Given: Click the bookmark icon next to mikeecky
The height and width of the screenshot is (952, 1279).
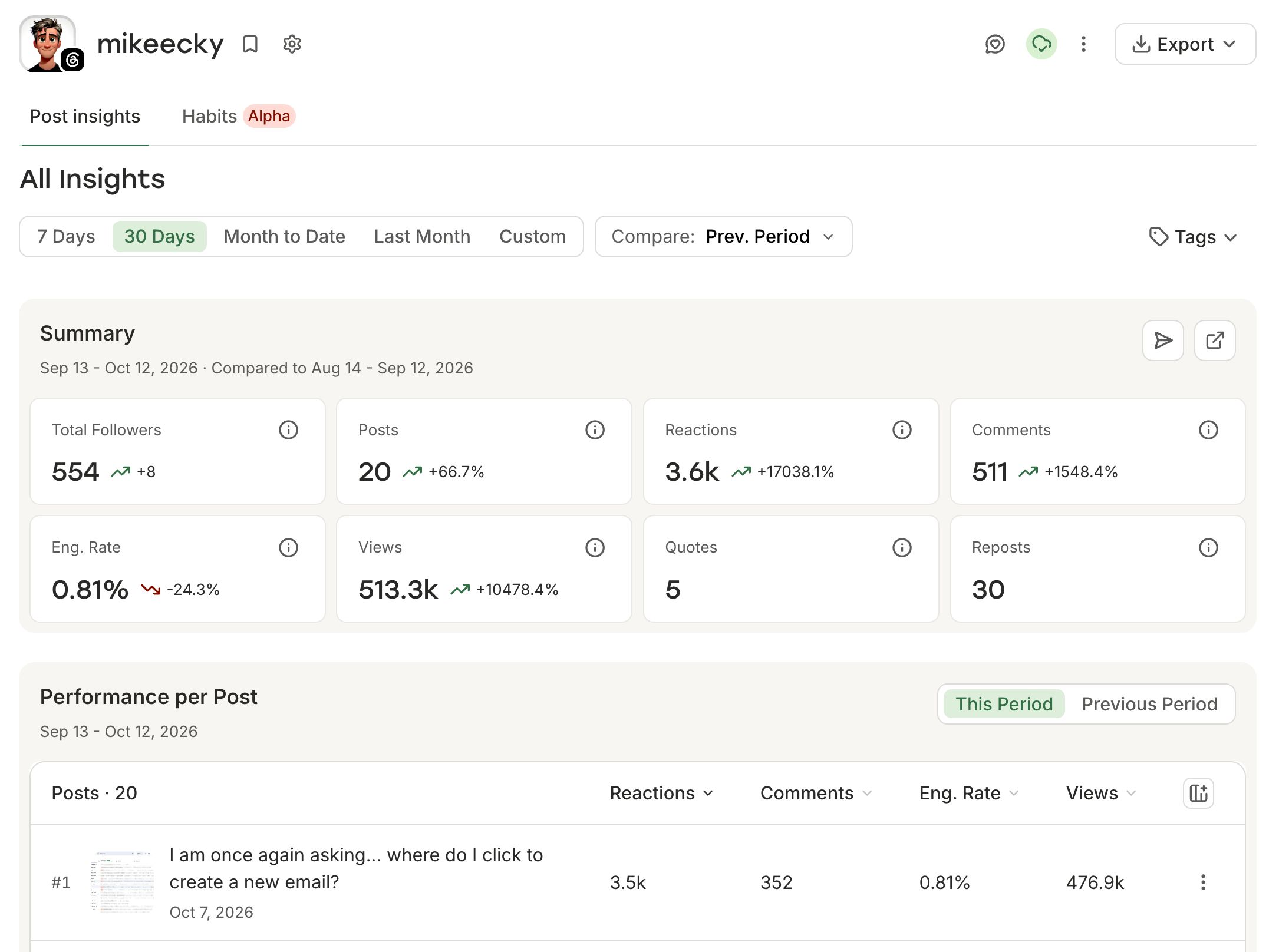Looking at the screenshot, I should (250, 44).
